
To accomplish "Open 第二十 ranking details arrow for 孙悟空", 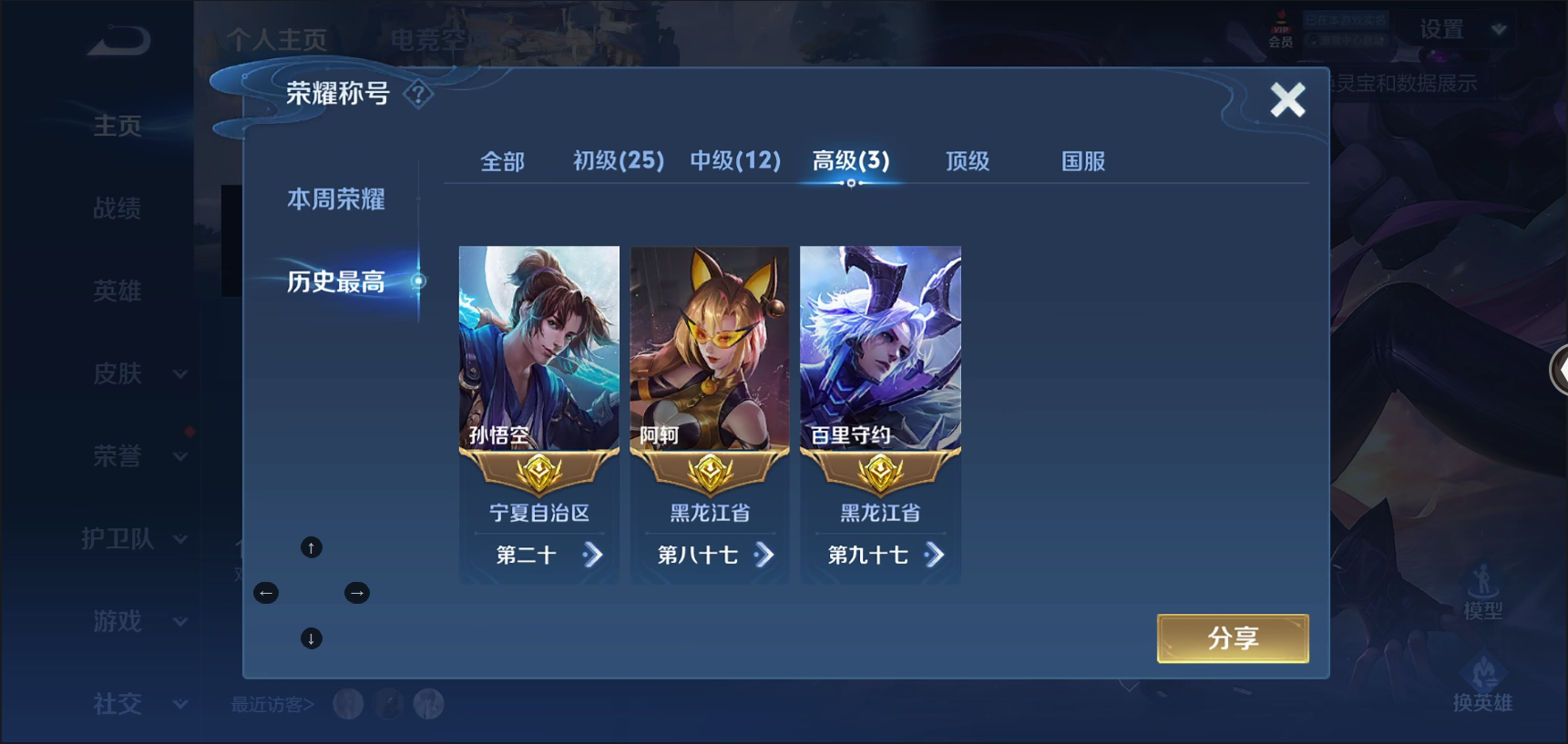I will 593,555.
